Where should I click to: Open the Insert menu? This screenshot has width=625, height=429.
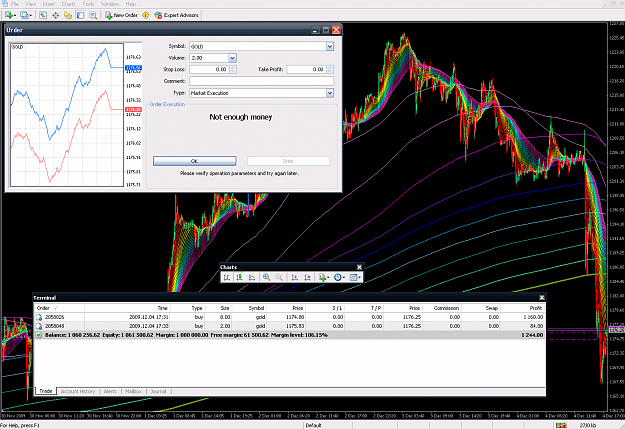(x=49, y=4)
